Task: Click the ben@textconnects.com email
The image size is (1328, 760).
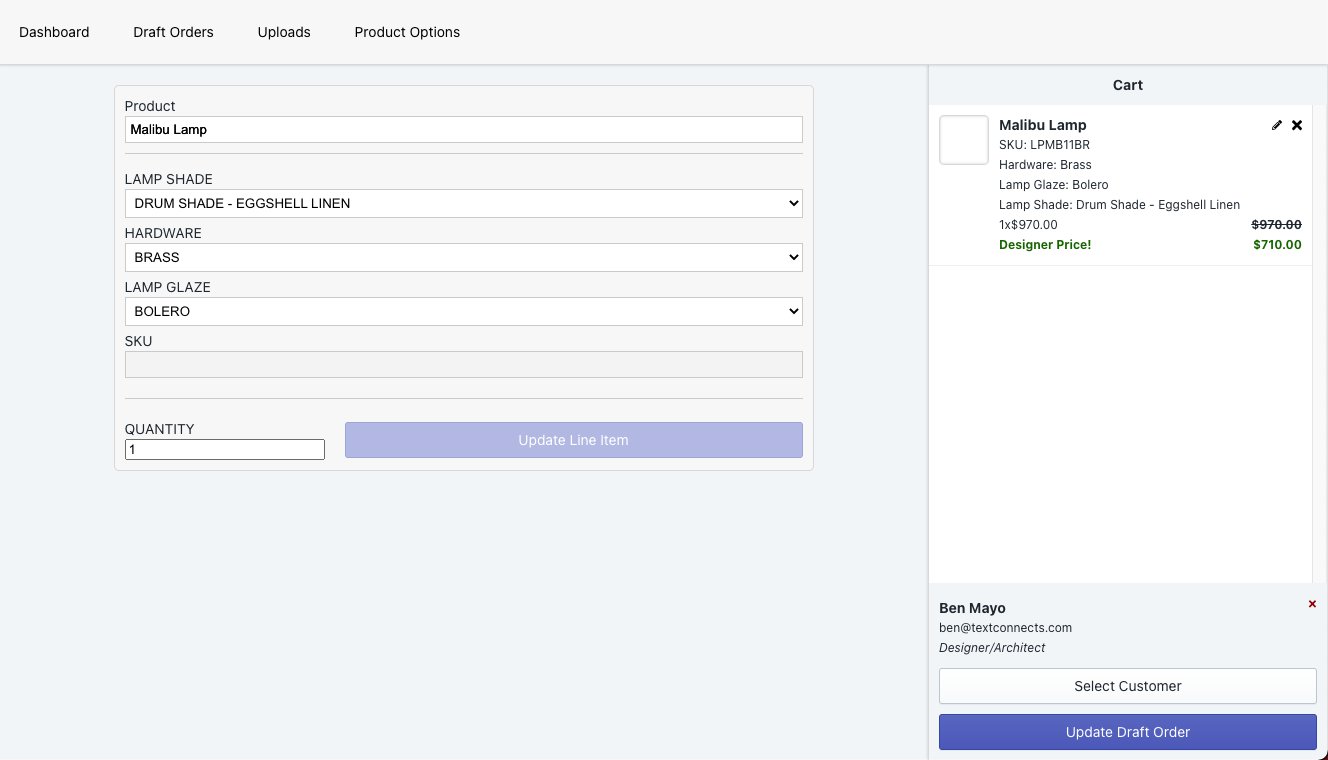Action: point(1005,628)
